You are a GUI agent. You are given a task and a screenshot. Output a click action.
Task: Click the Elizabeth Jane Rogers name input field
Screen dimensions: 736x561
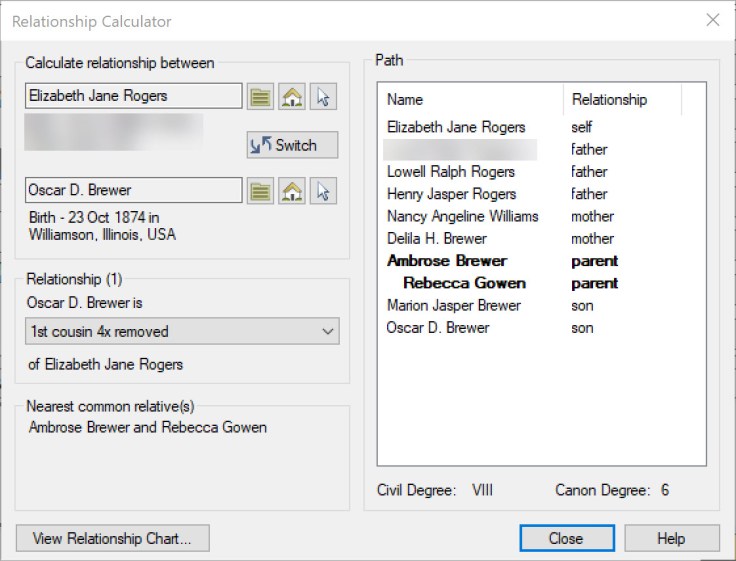pyautogui.click(x=133, y=96)
